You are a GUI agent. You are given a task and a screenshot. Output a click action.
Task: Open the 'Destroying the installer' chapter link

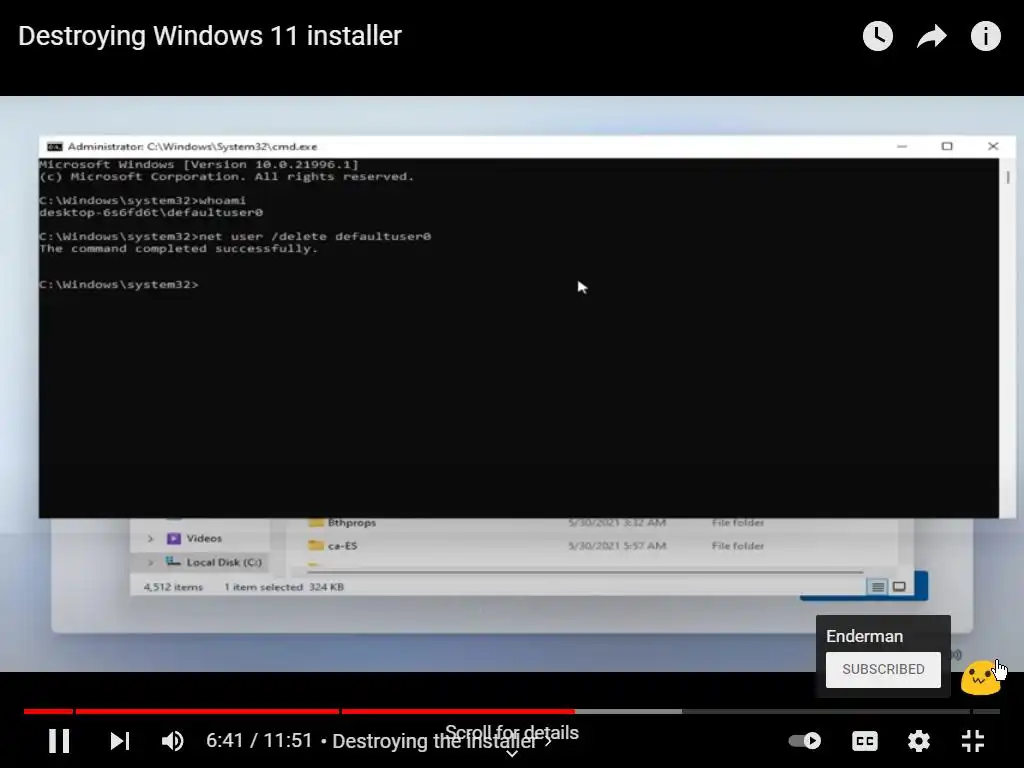[x=441, y=741]
